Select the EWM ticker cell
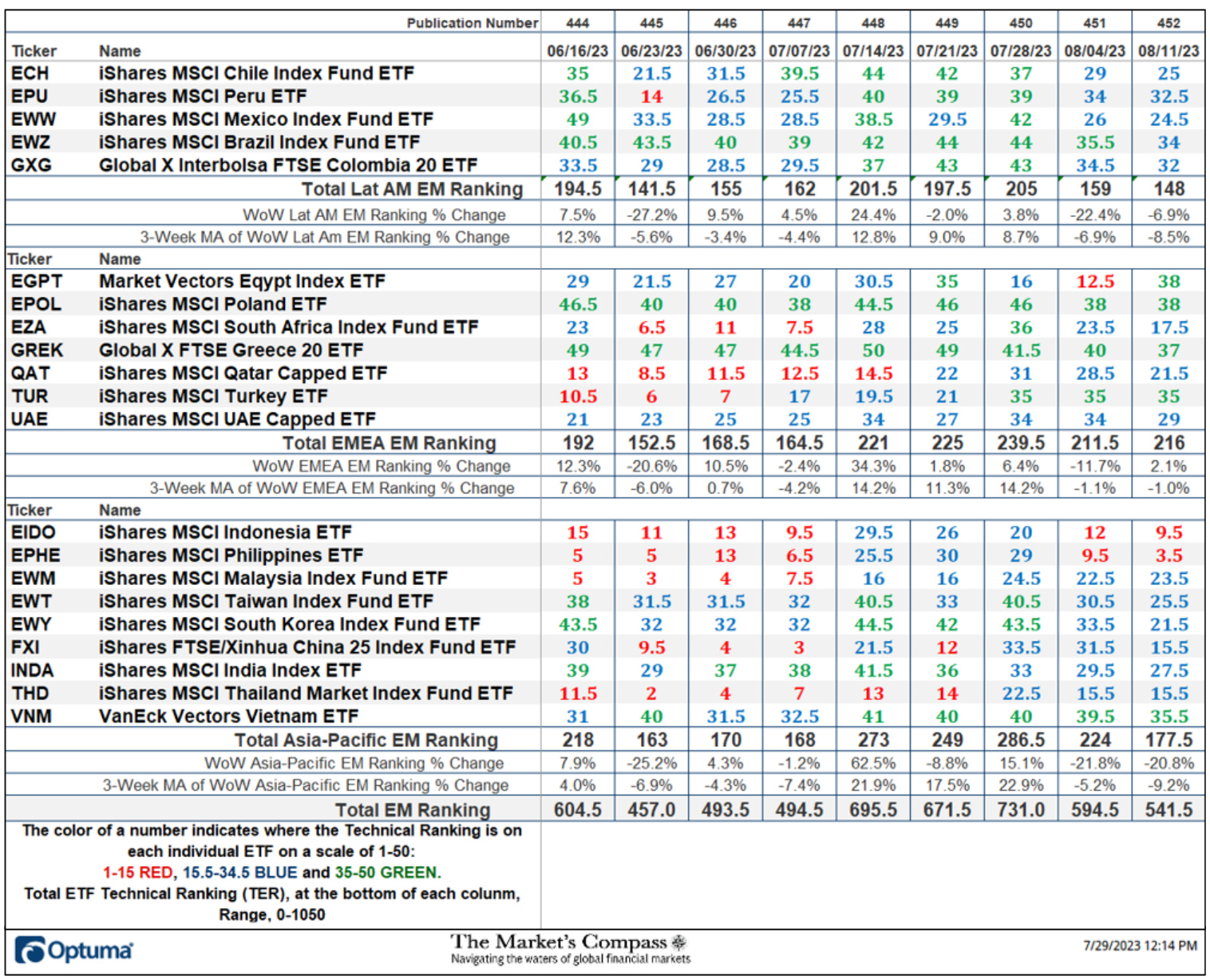 click(x=33, y=579)
